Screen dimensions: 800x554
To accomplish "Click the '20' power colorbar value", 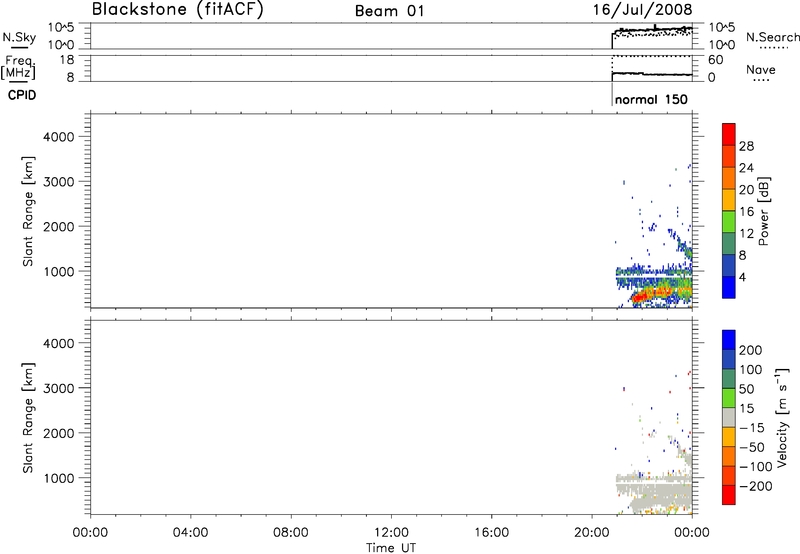I will point(746,190).
